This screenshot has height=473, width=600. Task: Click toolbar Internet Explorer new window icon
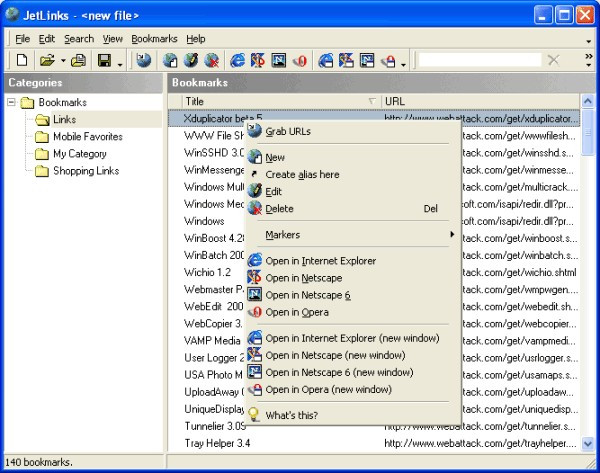tap(325, 60)
